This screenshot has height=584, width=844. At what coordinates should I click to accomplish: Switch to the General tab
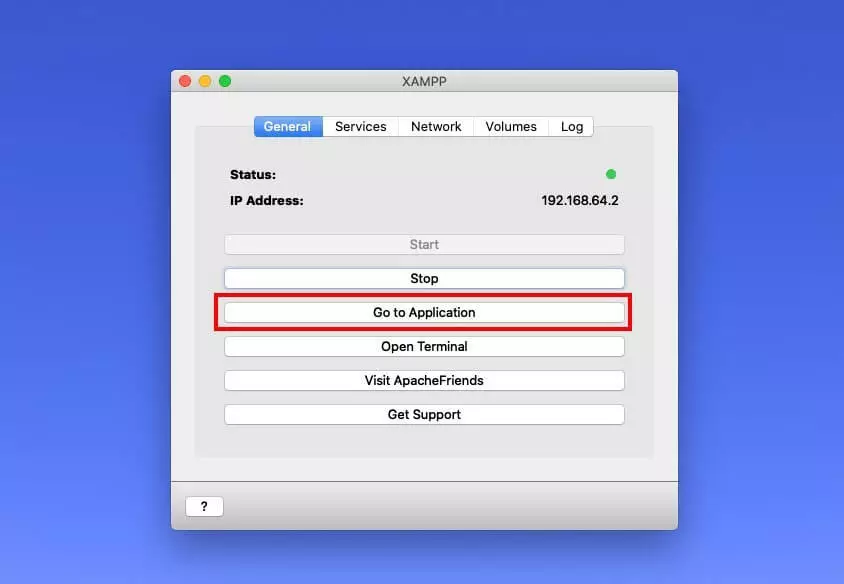(288, 126)
